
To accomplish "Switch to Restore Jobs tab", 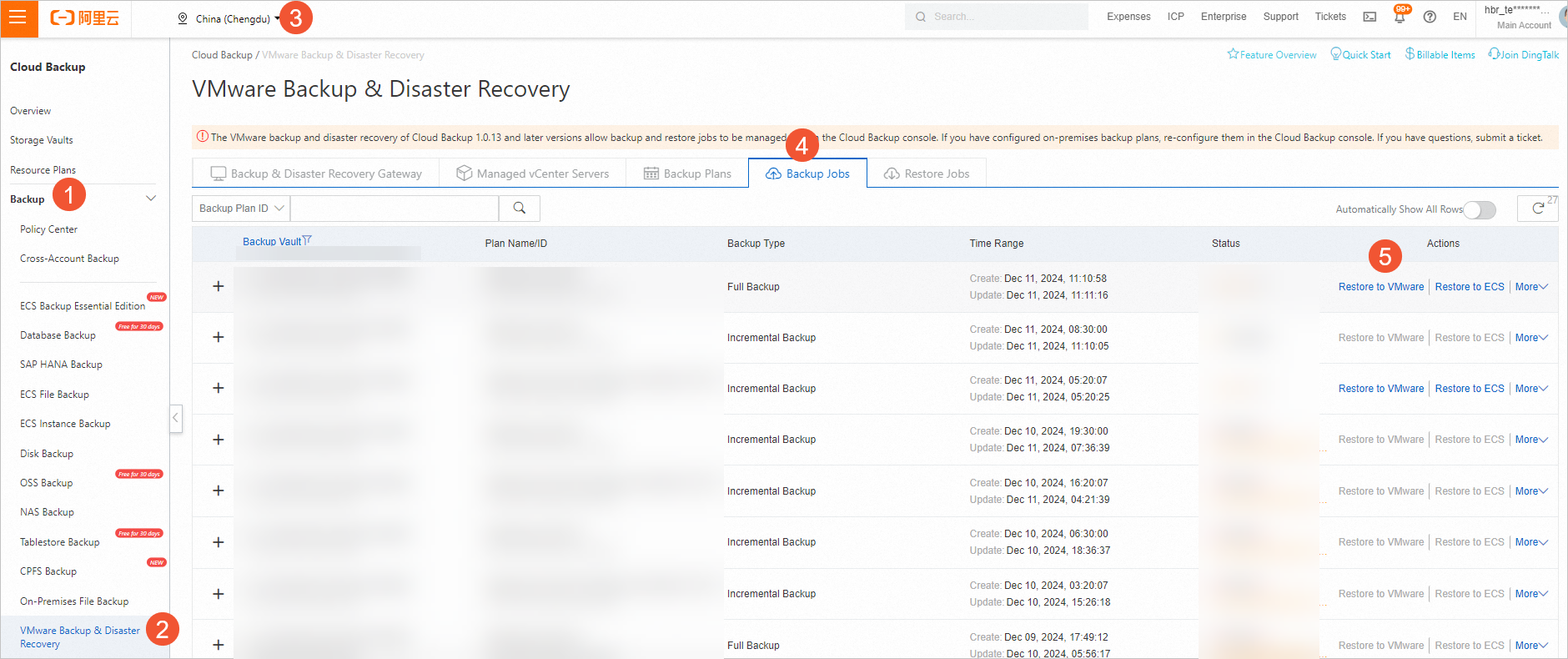I will (927, 174).
